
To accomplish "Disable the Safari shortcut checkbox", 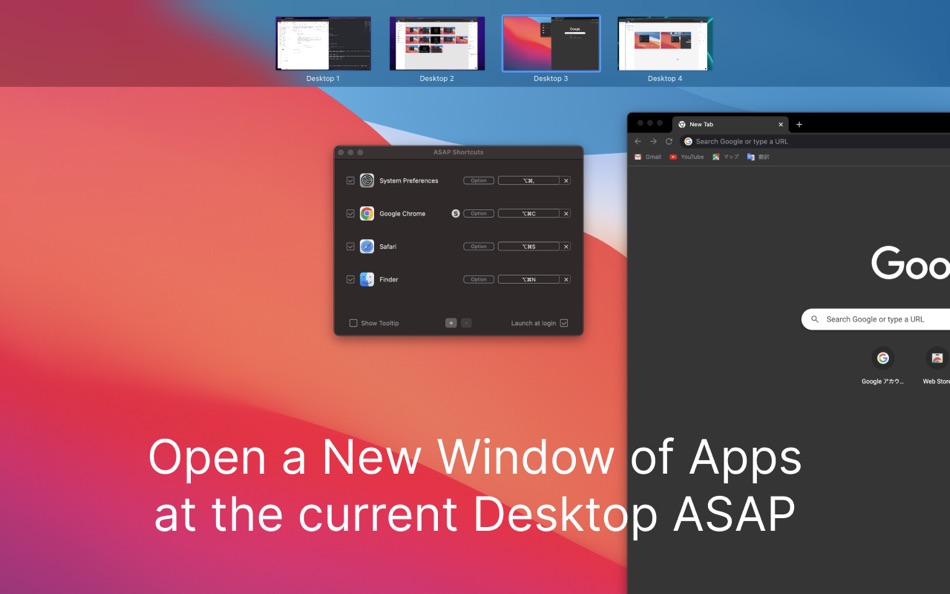I will click(x=350, y=246).
